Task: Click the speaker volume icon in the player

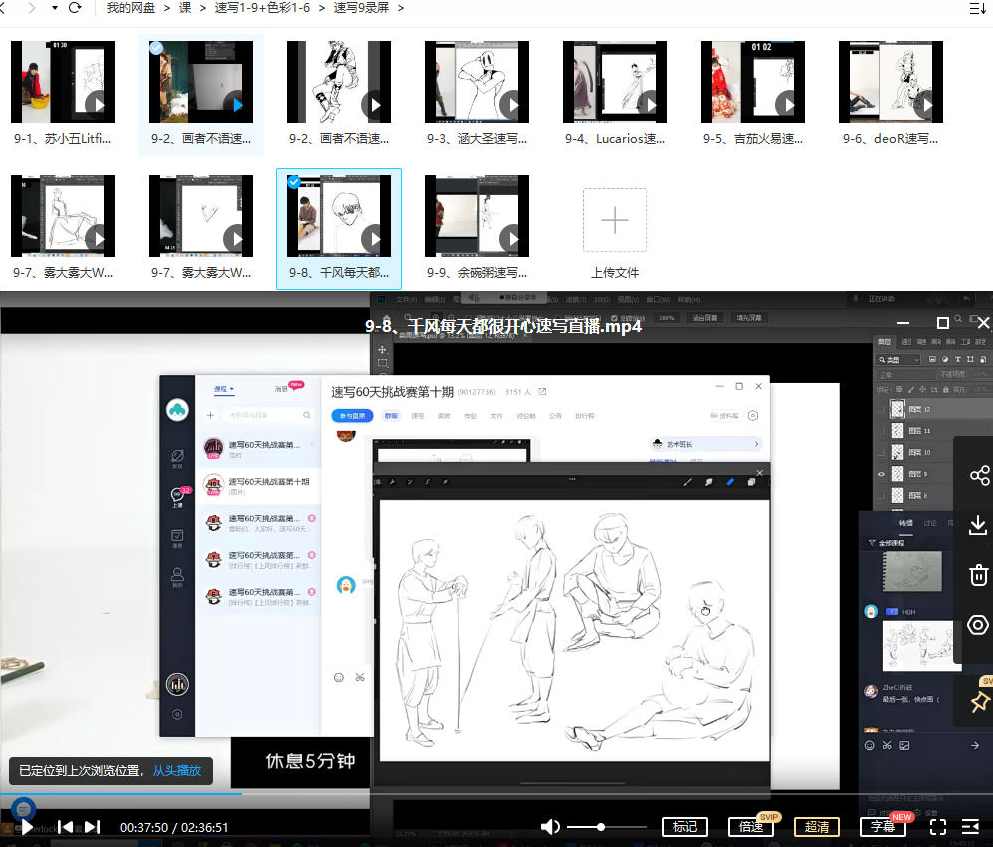Action: 550,827
